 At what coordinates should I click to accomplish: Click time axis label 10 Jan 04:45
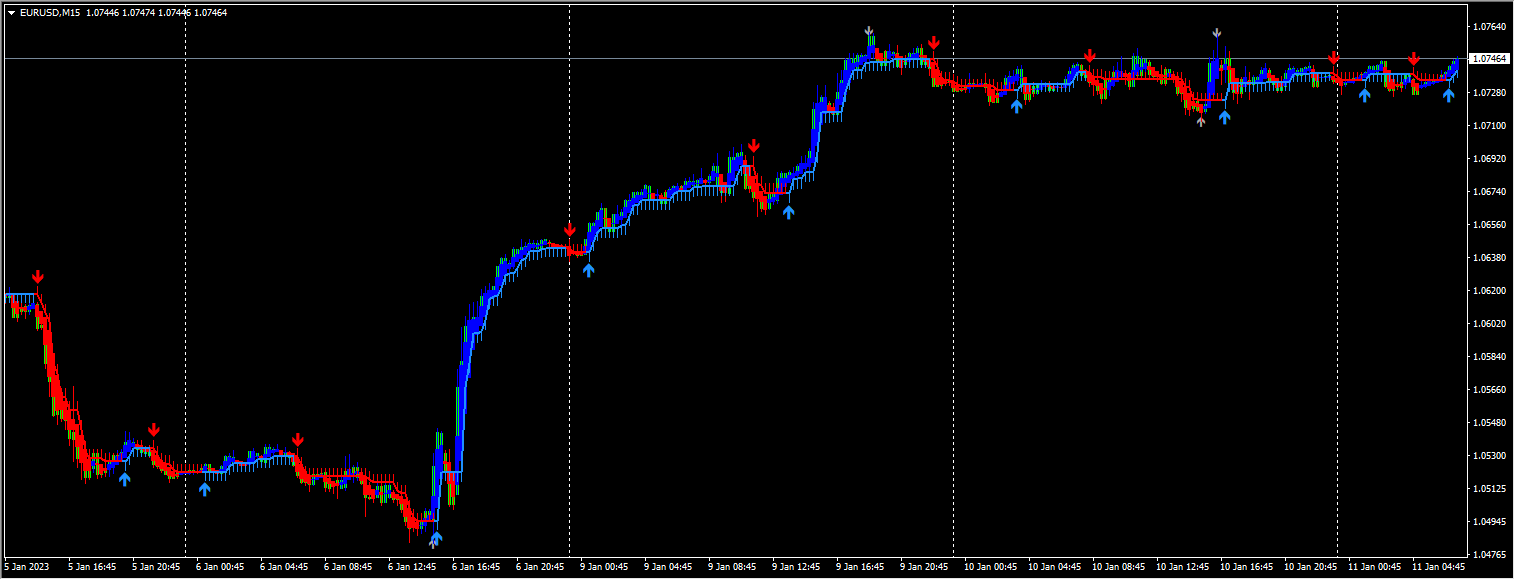pyautogui.click(x=1054, y=567)
